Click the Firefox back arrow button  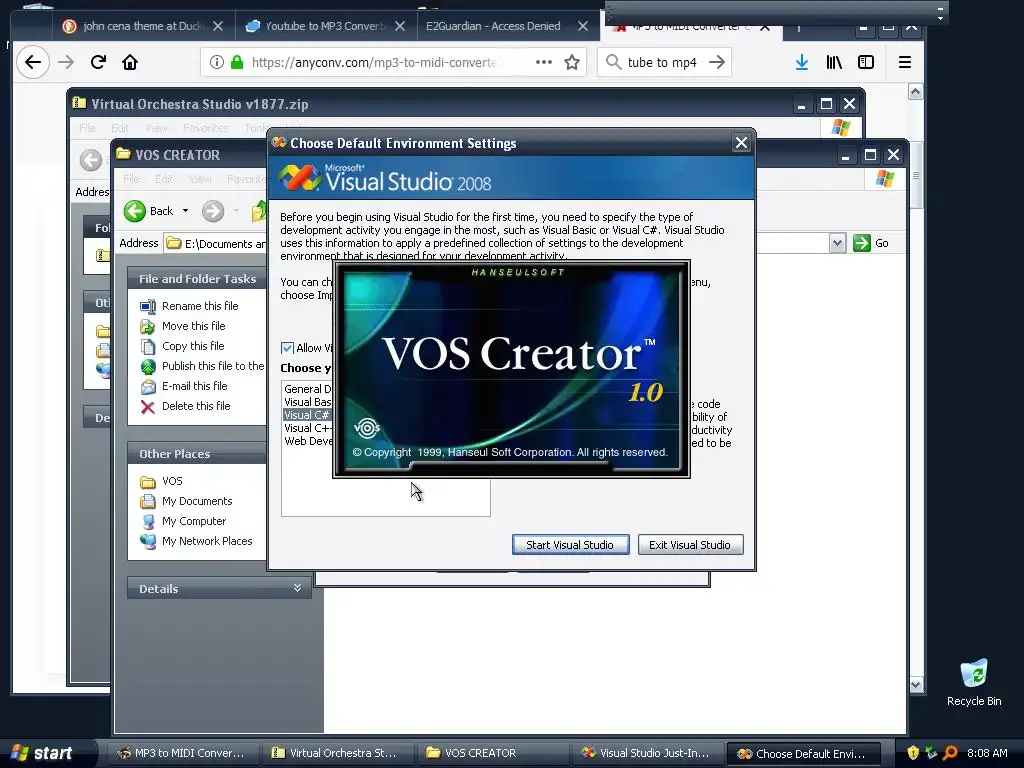[x=33, y=62]
